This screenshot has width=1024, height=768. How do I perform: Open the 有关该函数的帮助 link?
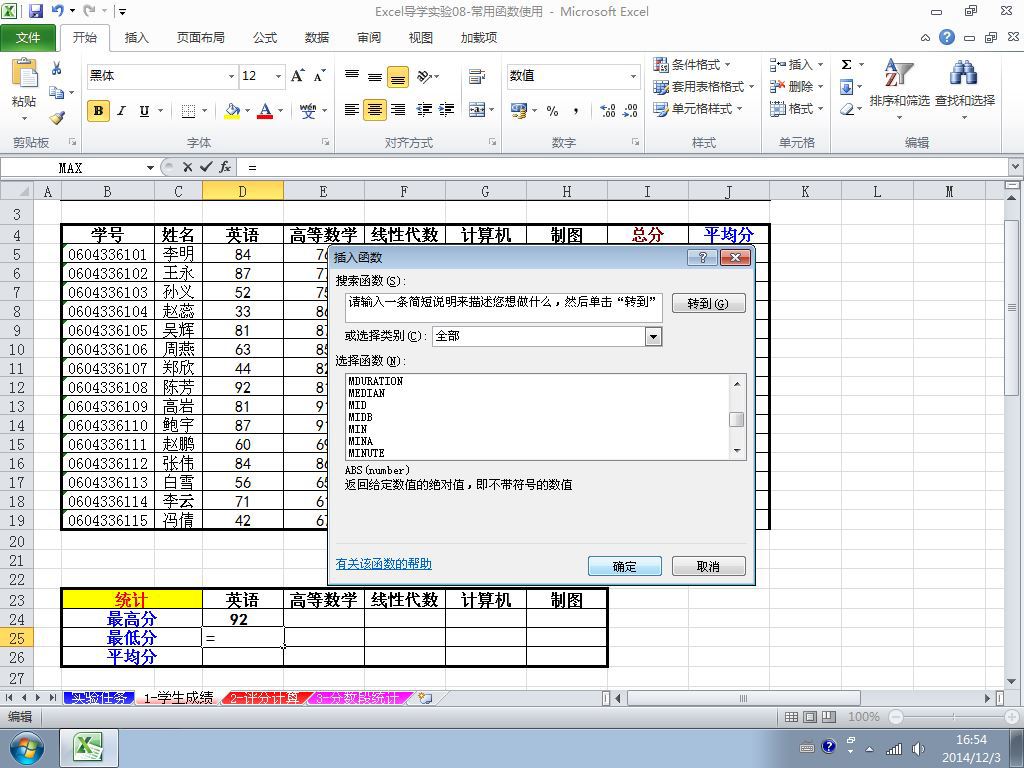(x=383, y=564)
